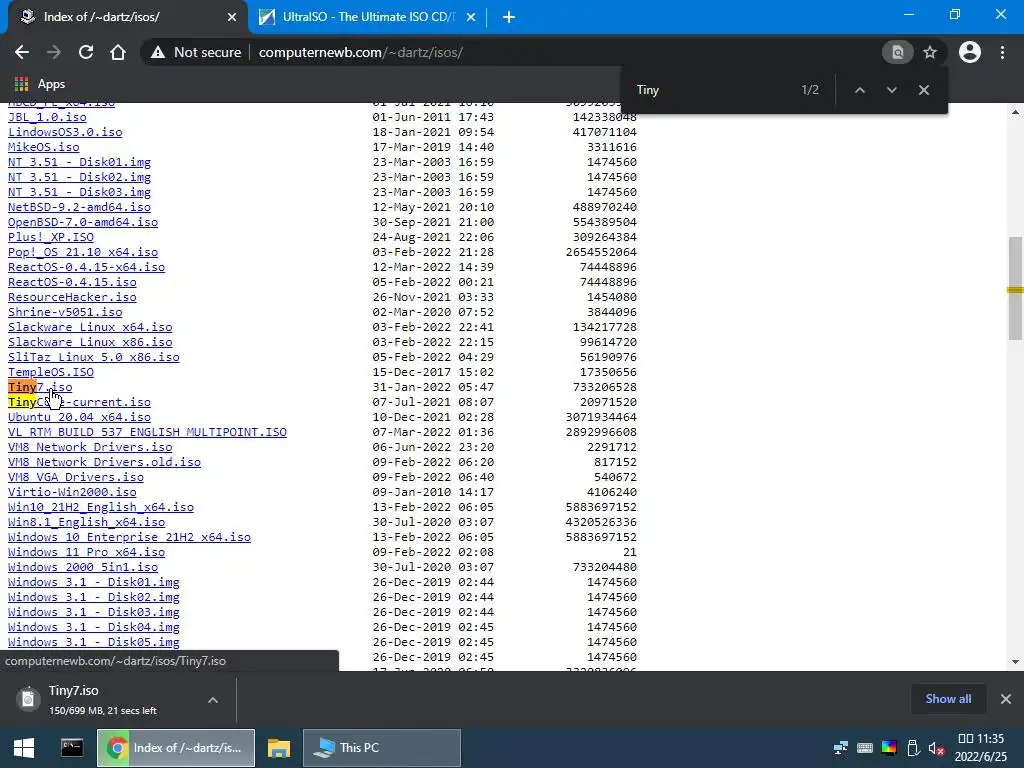Open the MikeOS.iso link

click(44, 147)
